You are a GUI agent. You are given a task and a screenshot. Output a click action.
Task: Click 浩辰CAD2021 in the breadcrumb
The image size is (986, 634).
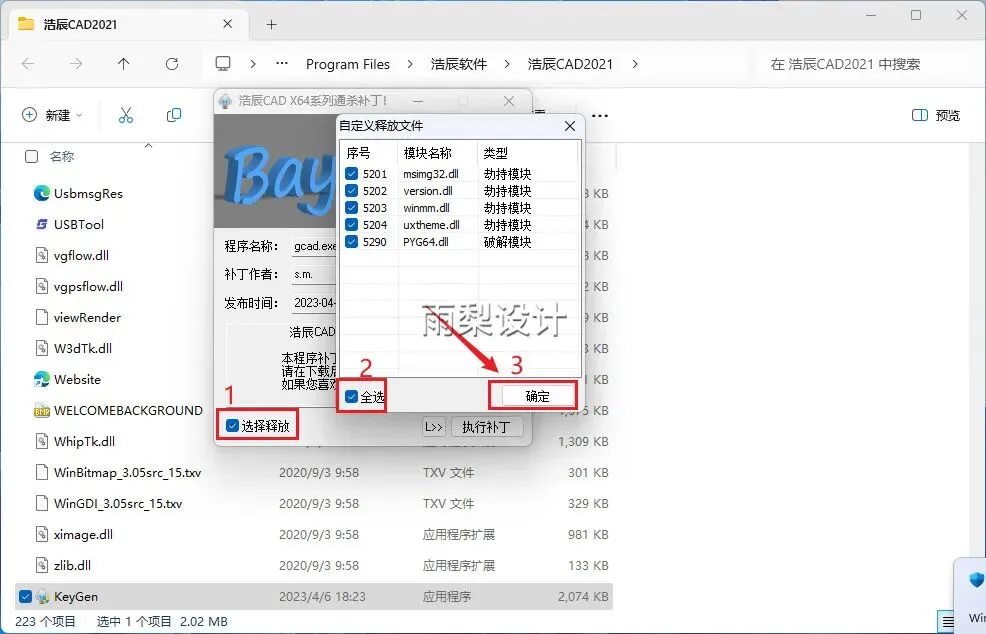[x=570, y=64]
